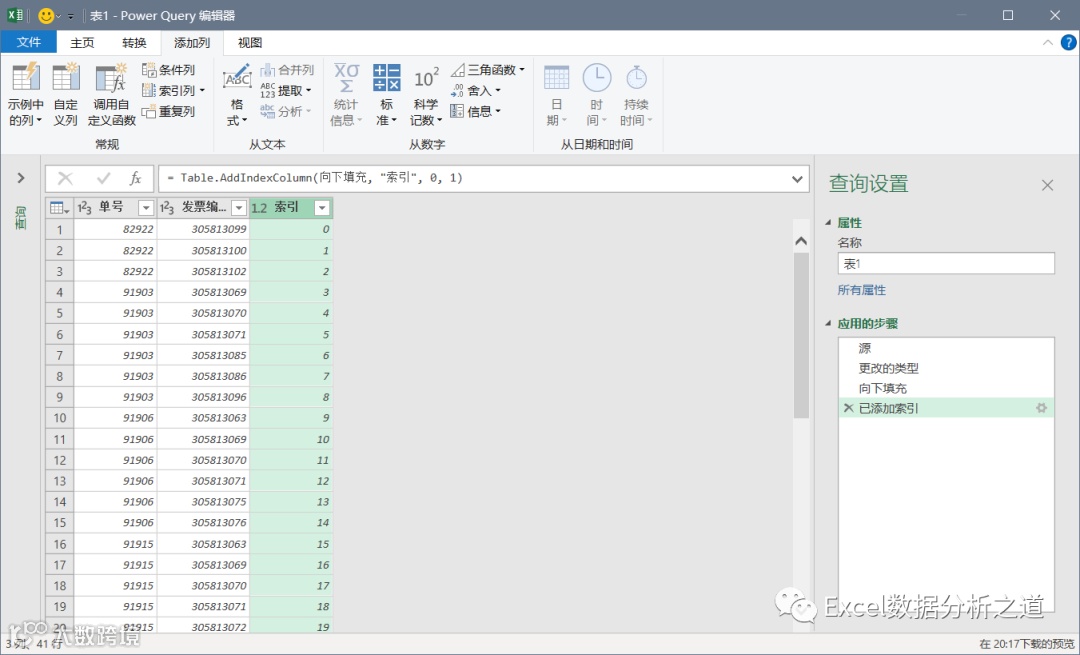Select row number 5 header
This screenshot has width=1080, height=655.
tap(60, 313)
